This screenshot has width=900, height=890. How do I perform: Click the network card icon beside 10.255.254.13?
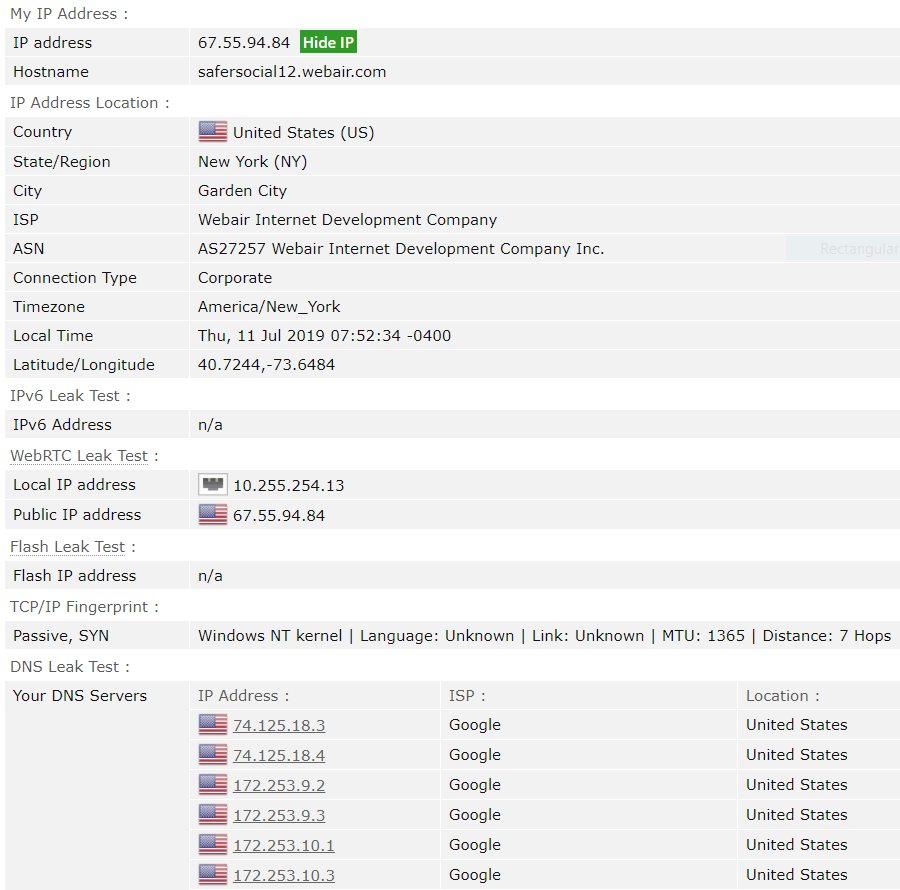coord(213,485)
